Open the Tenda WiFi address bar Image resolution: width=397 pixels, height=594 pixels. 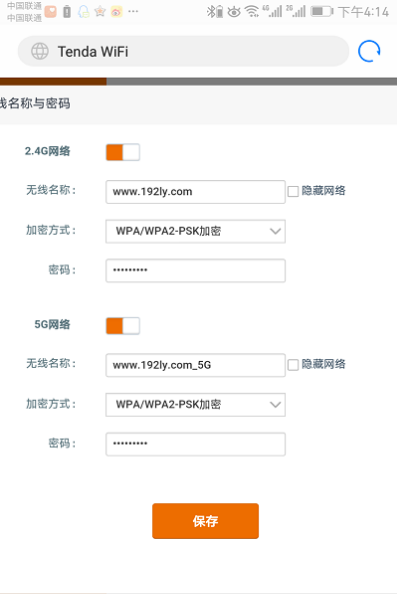pos(183,51)
